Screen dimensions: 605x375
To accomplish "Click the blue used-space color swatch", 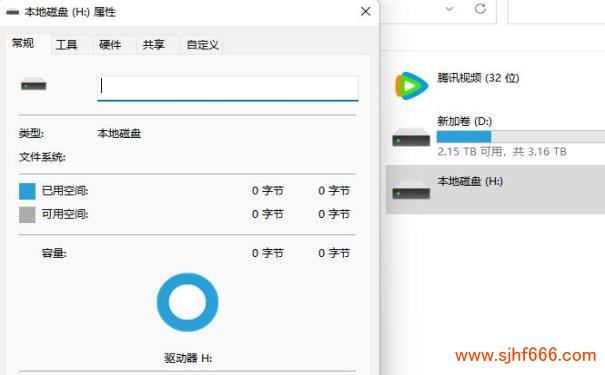I will (x=27, y=191).
